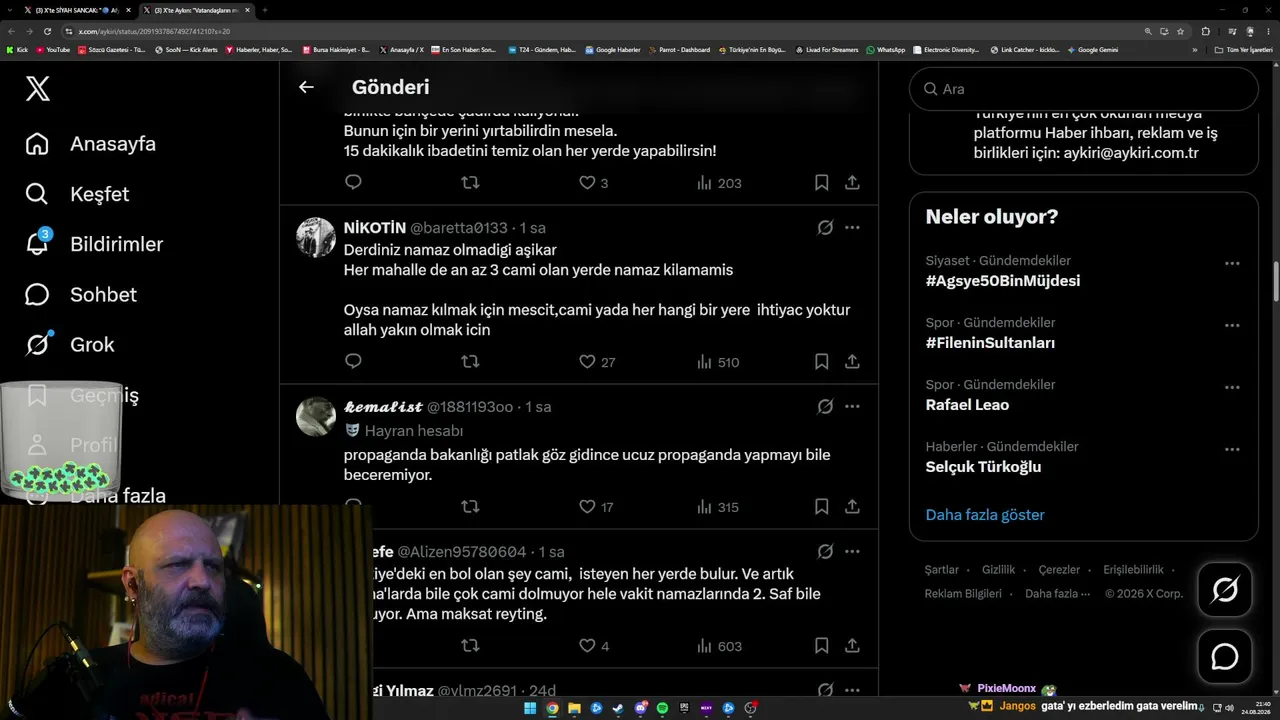Click 'Daha fazla göster' under trends
1280x720 pixels.
point(985,515)
